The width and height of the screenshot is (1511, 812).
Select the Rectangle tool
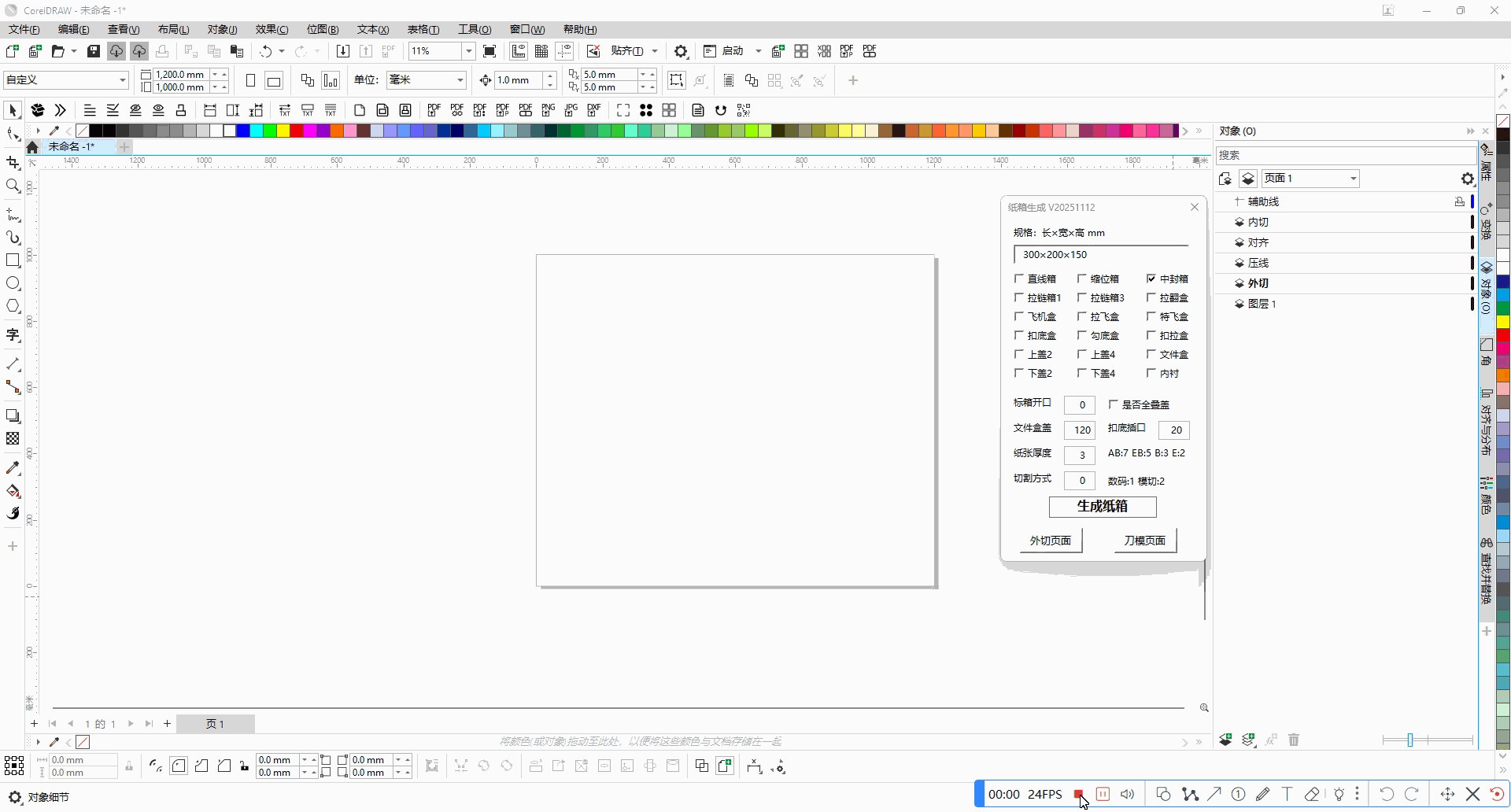pos(13,260)
